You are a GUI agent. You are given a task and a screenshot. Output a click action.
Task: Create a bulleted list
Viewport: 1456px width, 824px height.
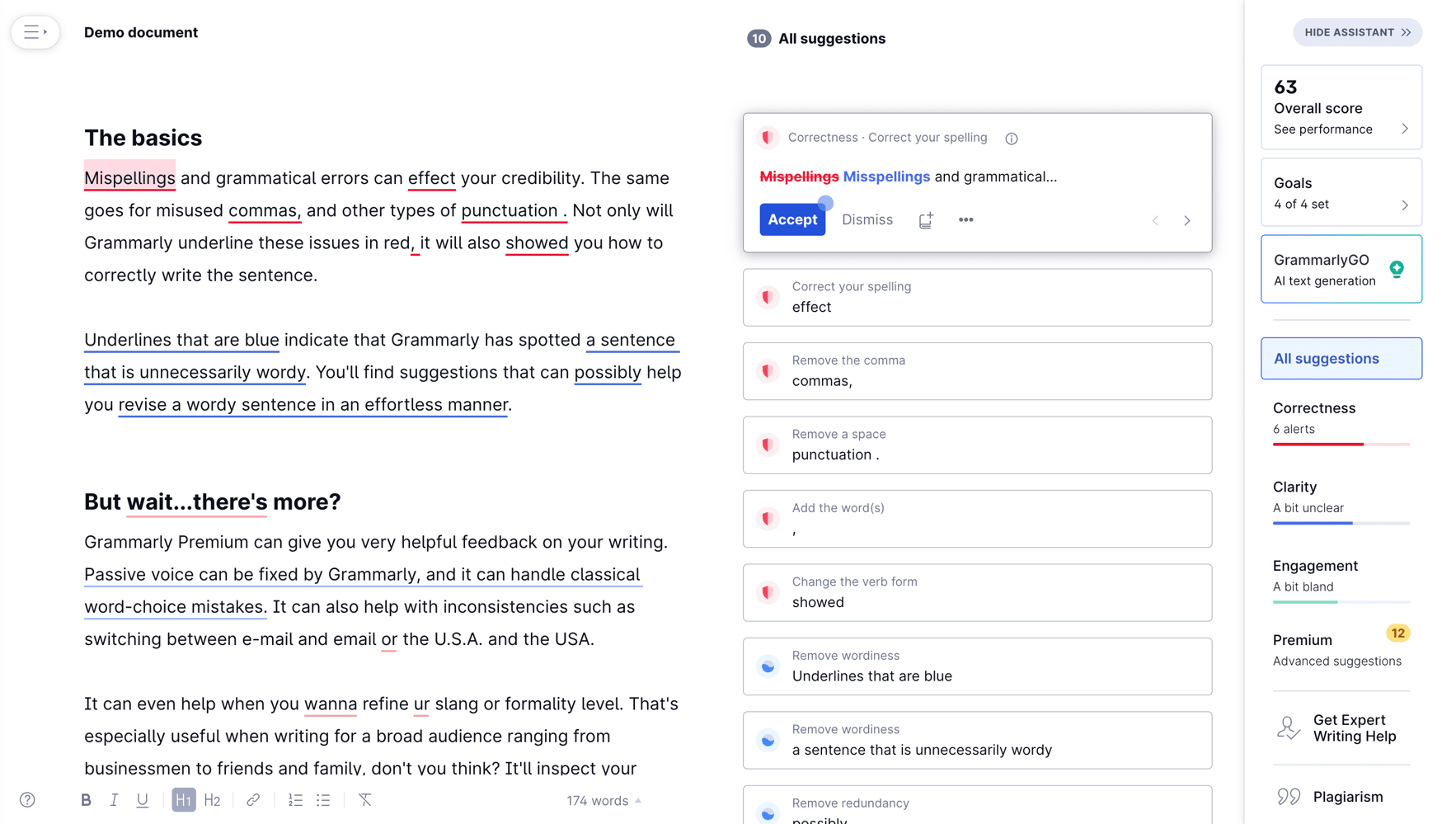click(x=323, y=799)
